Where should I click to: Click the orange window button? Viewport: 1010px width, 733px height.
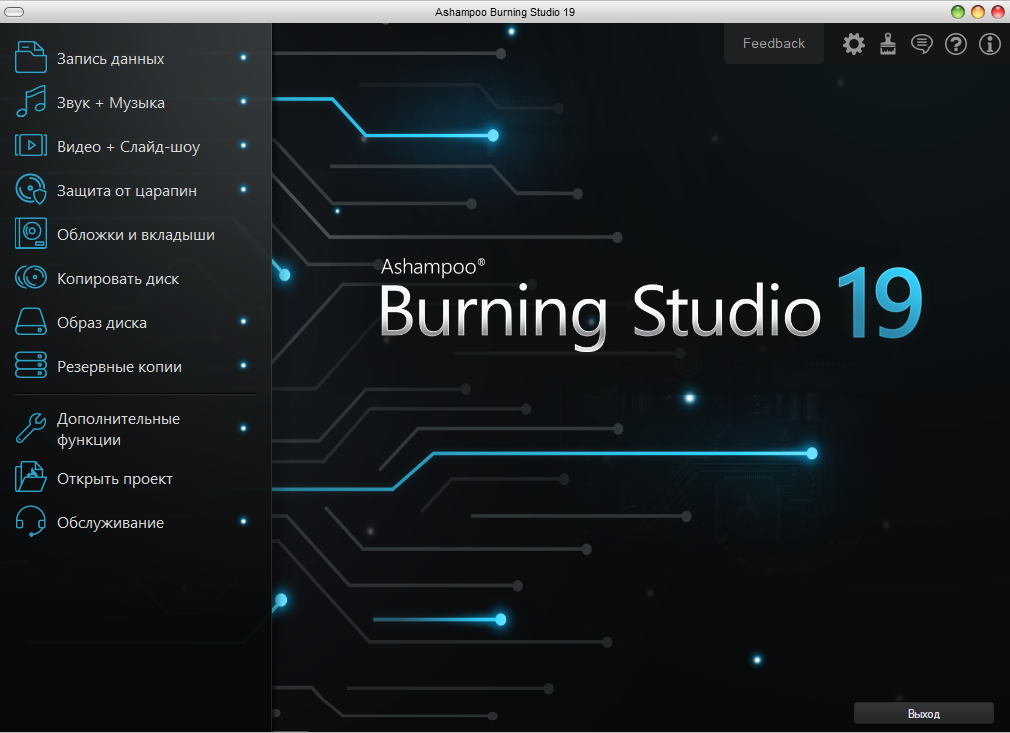(978, 12)
